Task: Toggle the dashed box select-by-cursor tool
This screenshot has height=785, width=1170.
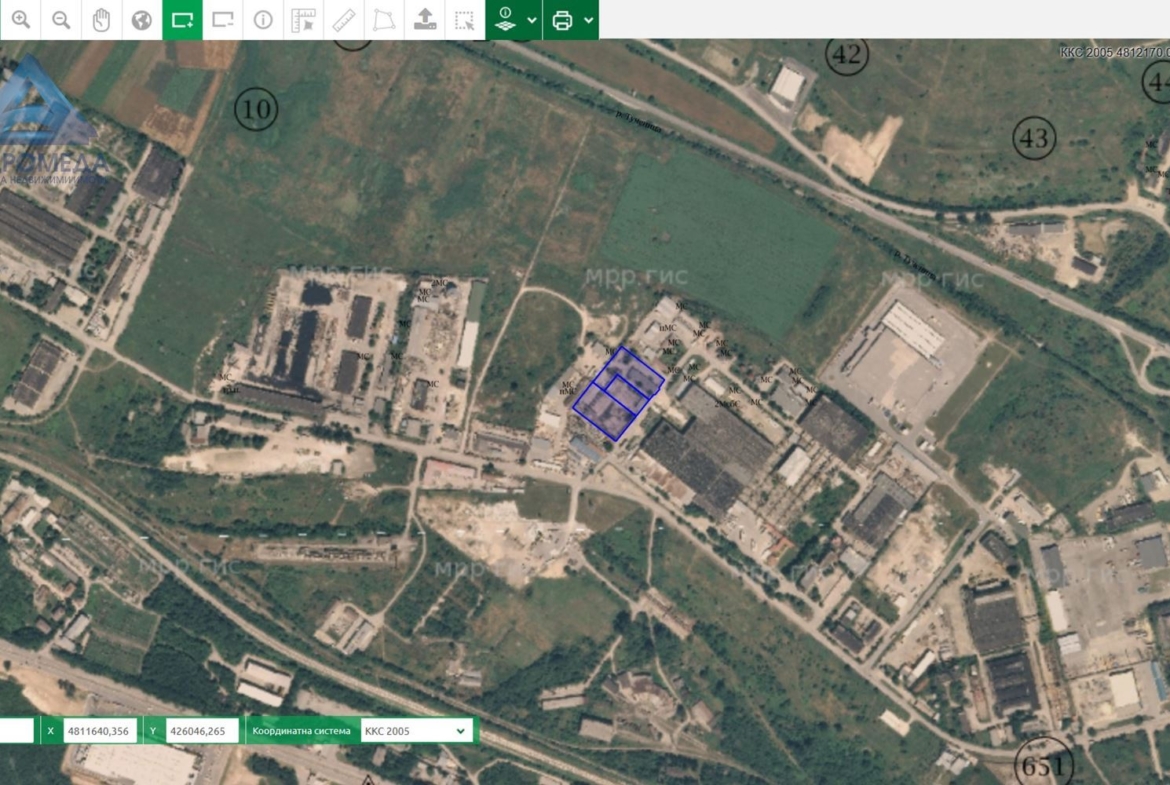Action: [x=464, y=20]
